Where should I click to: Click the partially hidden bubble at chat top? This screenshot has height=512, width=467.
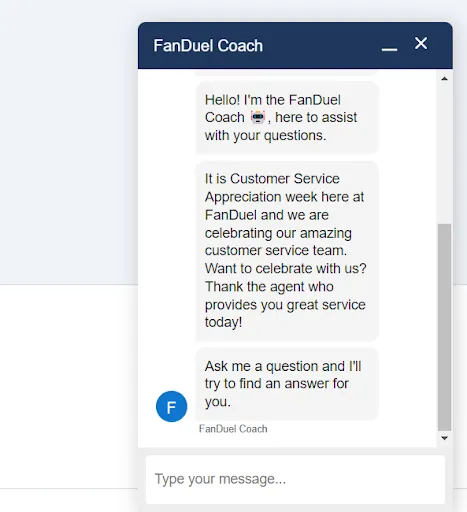coord(287,72)
